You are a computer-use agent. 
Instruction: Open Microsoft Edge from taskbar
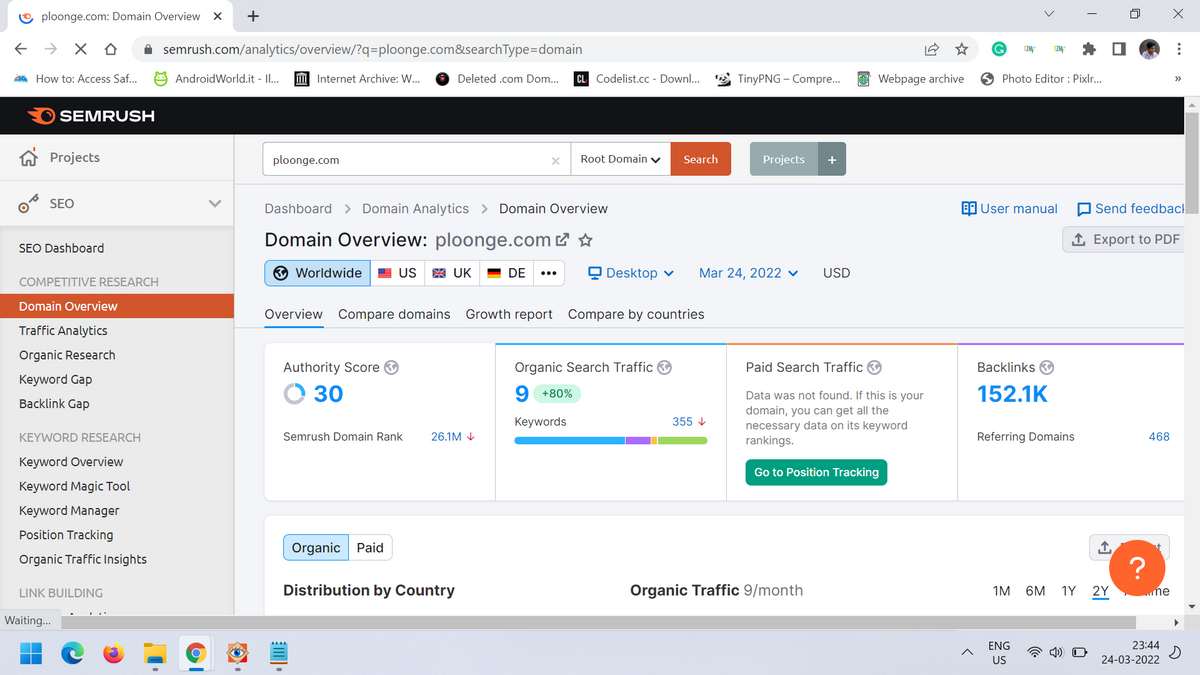72,653
